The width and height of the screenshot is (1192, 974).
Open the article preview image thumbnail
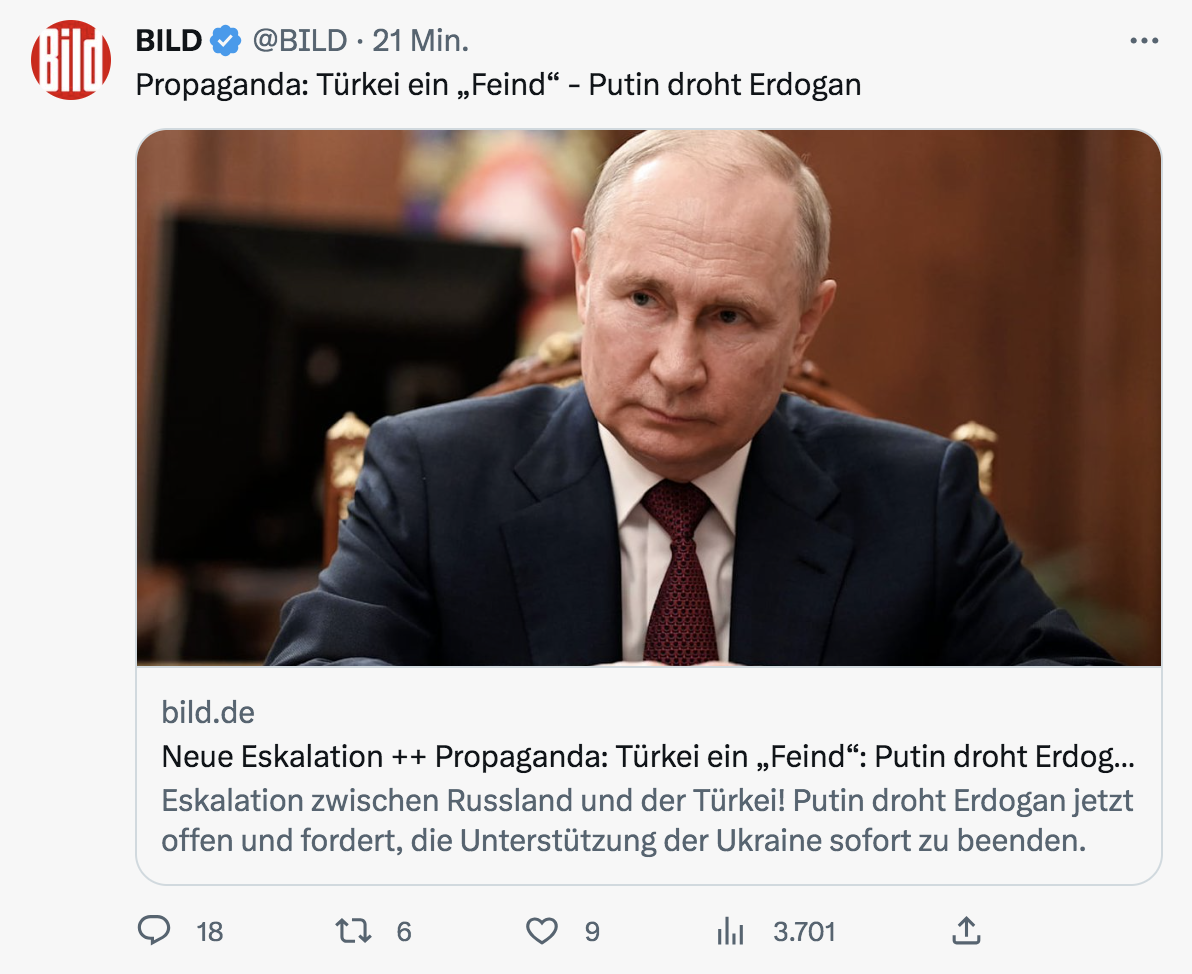[648, 398]
